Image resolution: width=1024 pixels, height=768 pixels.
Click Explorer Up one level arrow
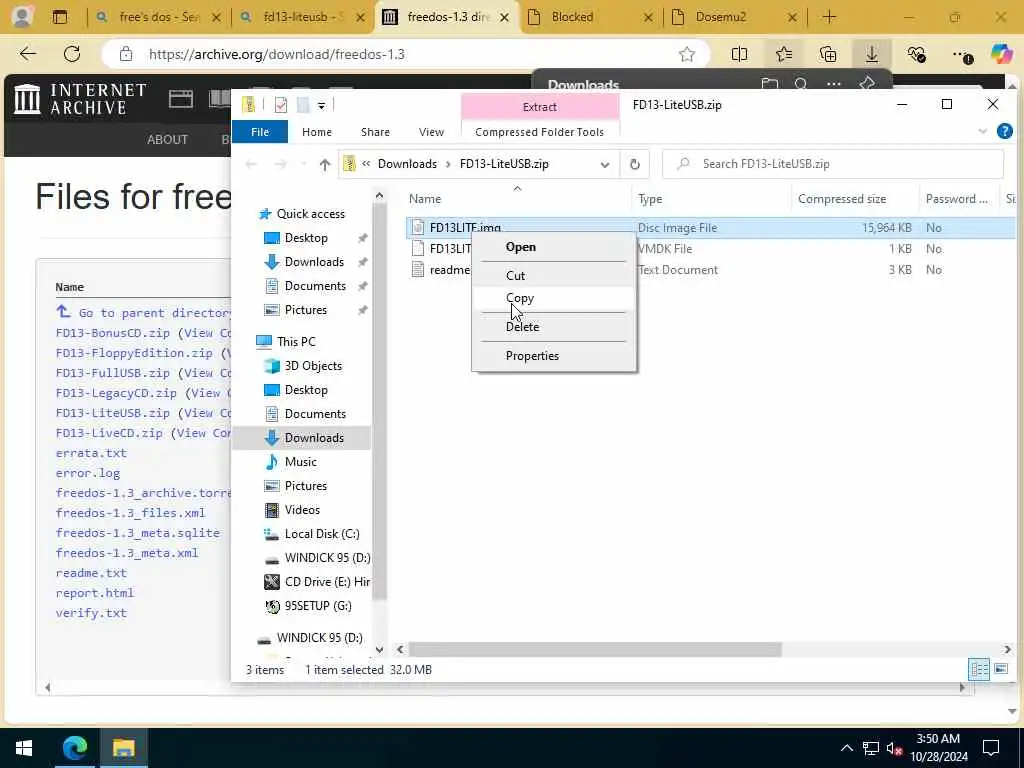[x=325, y=165]
